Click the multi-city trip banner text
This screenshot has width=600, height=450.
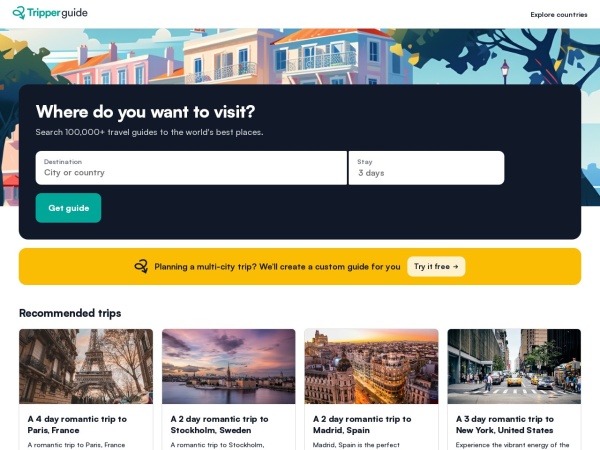[277, 267]
